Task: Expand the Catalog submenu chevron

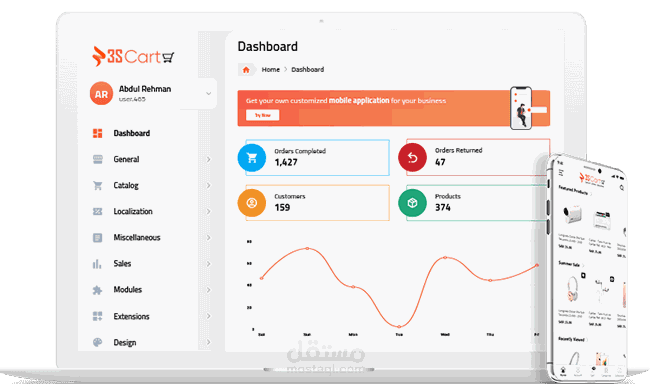Action: [x=209, y=185]
